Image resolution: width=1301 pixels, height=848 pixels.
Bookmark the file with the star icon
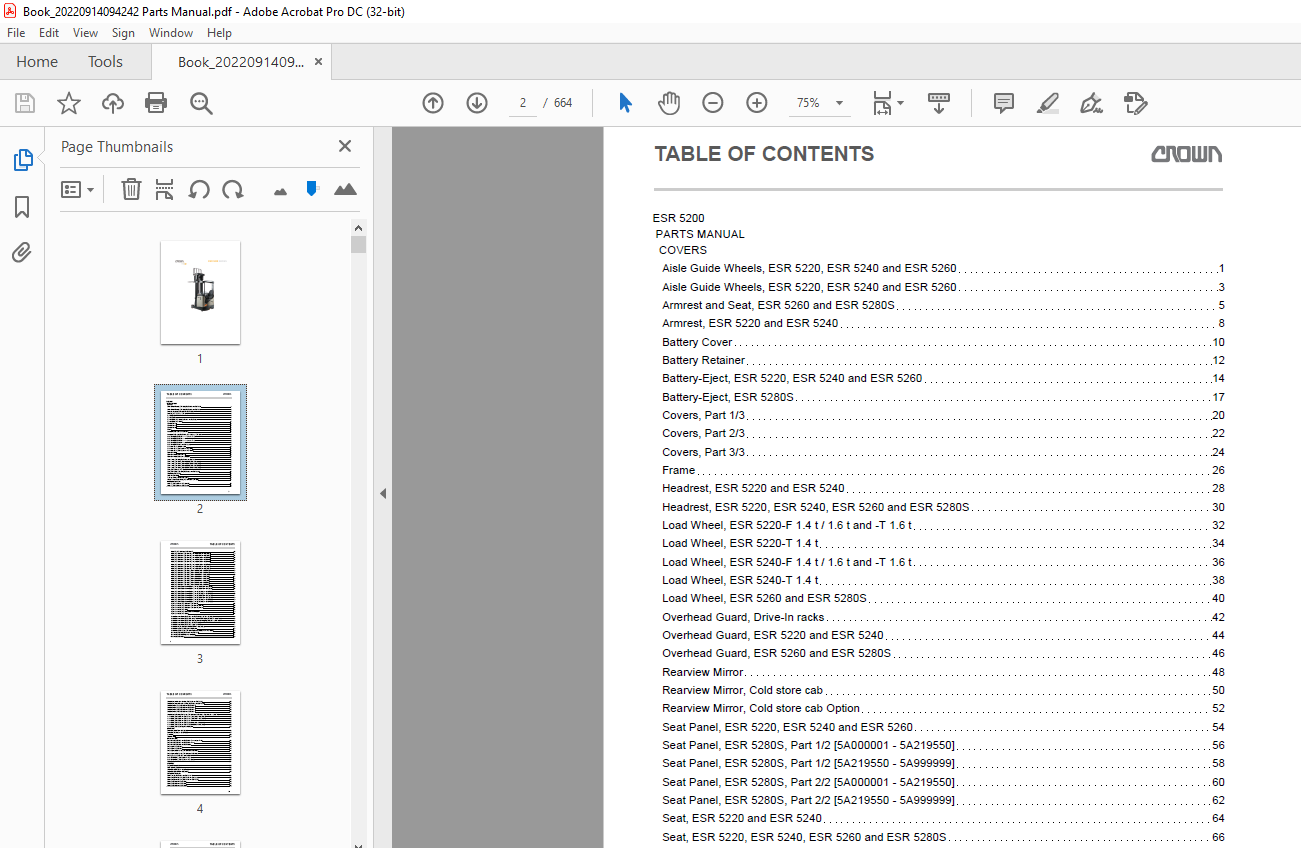point(68,103)
